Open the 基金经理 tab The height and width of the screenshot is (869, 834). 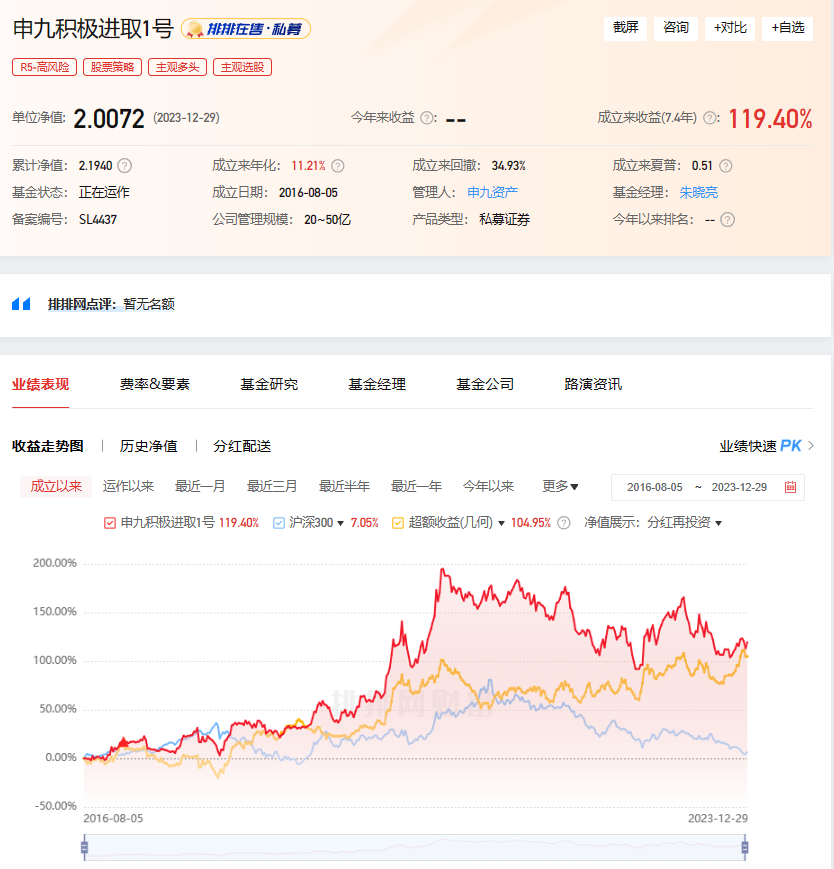[377, 384]
